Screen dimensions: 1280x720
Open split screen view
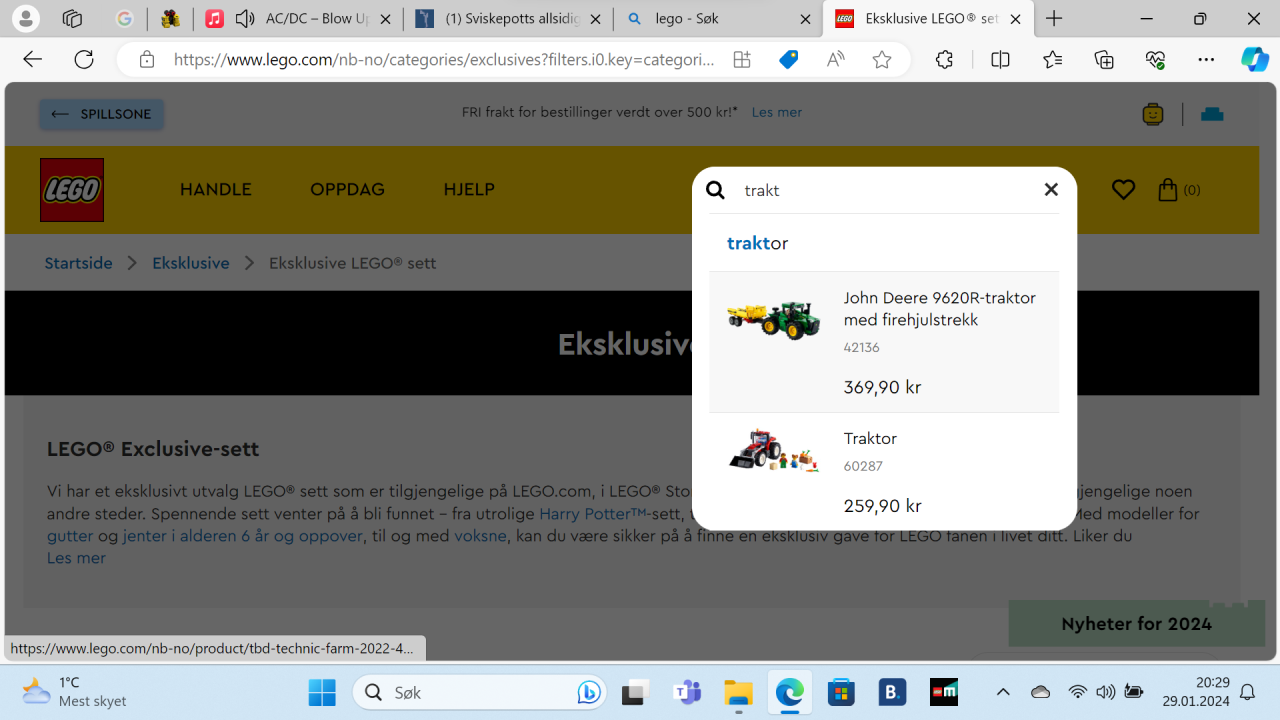click(x=1000, y=60)
